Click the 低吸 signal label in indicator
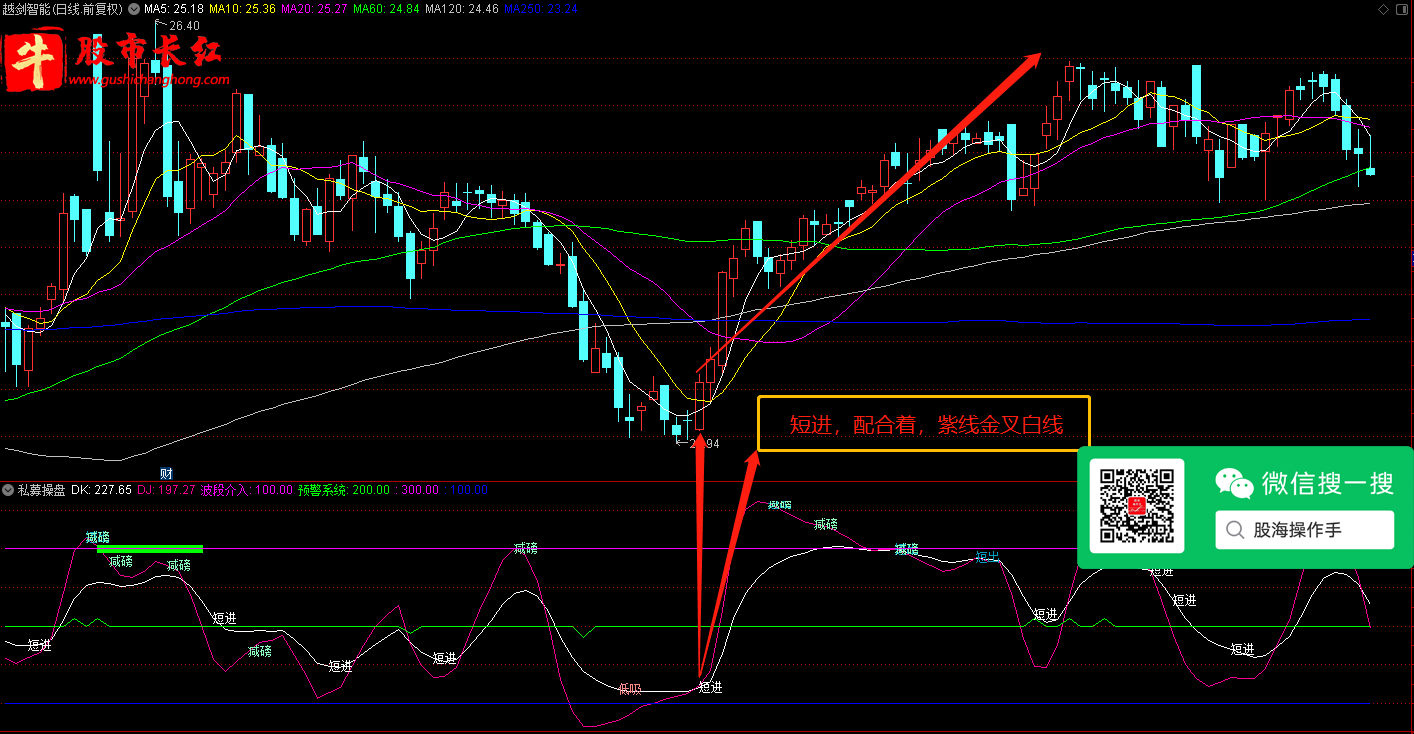Screen dimensions: 1414x734 [629, 688]
